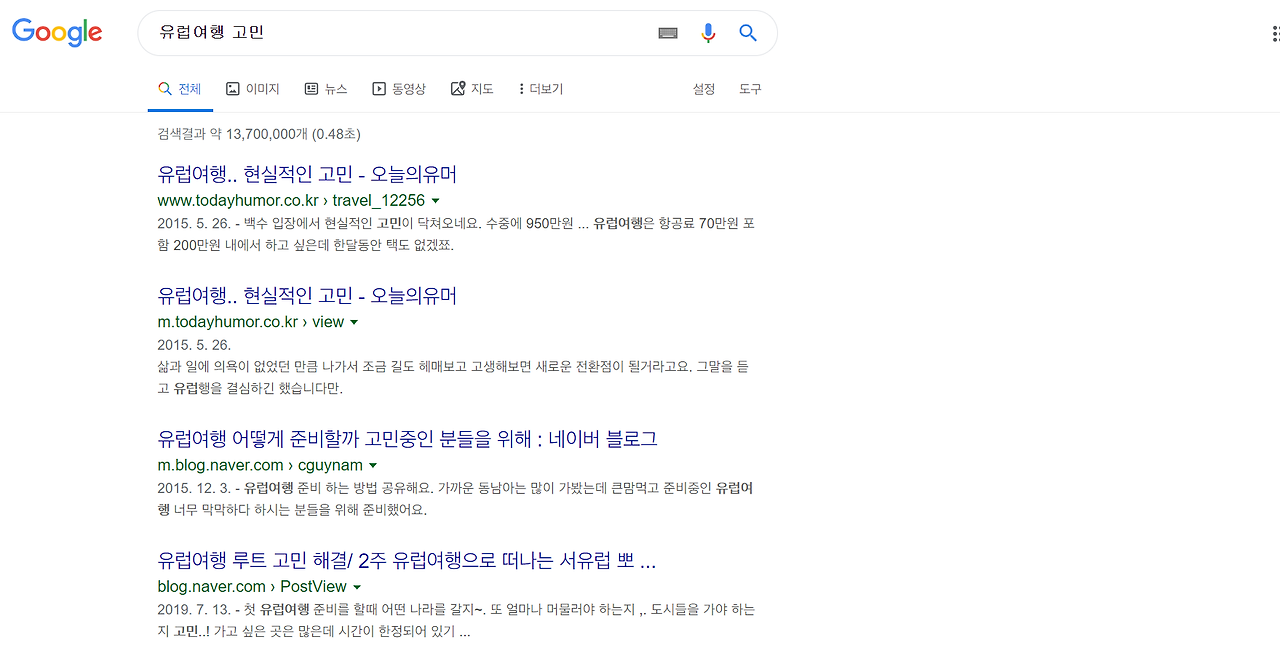Screen dimensions: 1280x653
Task: Open the on-screen keyboard input icon
Action: click(x=668, y=32)
